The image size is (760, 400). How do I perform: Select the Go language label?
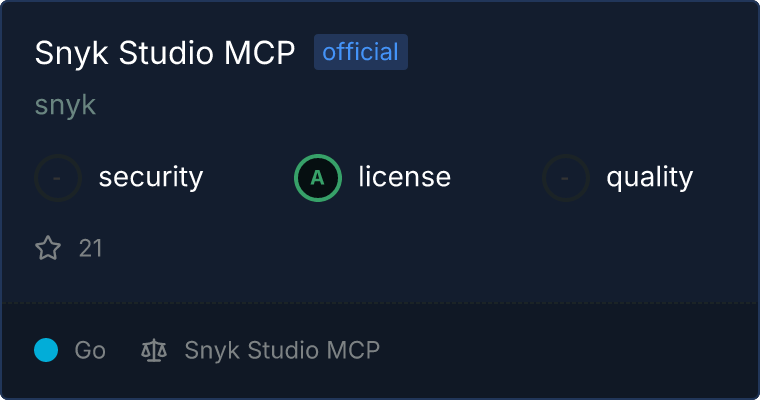click(90, 350)
